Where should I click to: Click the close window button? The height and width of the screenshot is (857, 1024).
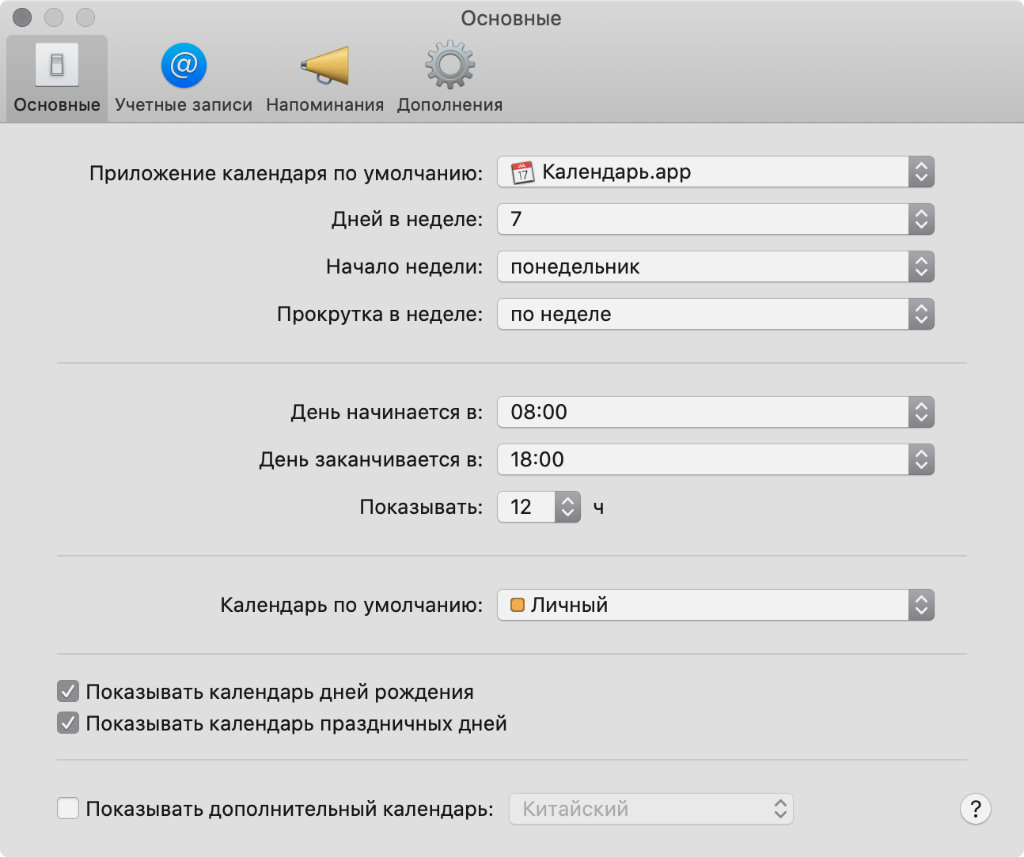(x=22, y=18)
